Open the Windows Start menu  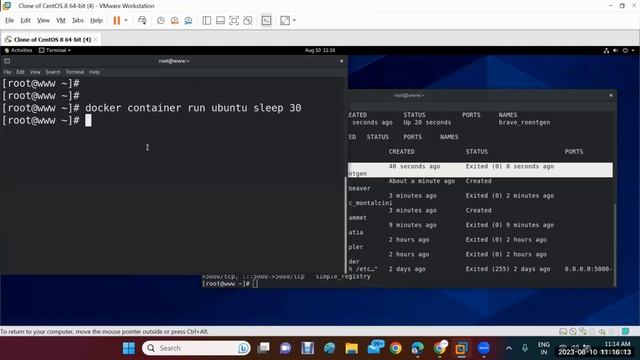(x=129, y=348)
